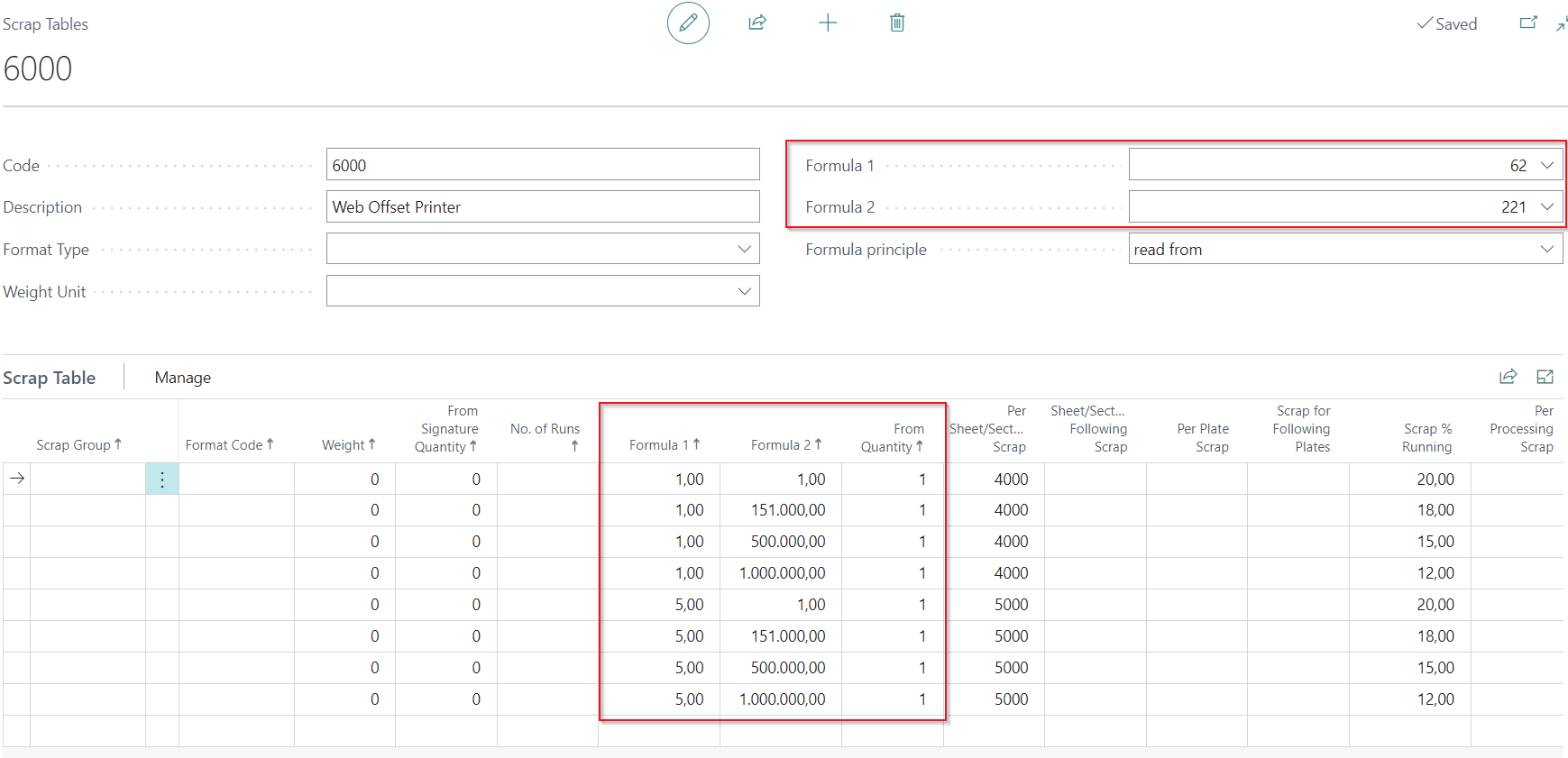Click the Scrap Tables page caption

click(x=45, y=24)
